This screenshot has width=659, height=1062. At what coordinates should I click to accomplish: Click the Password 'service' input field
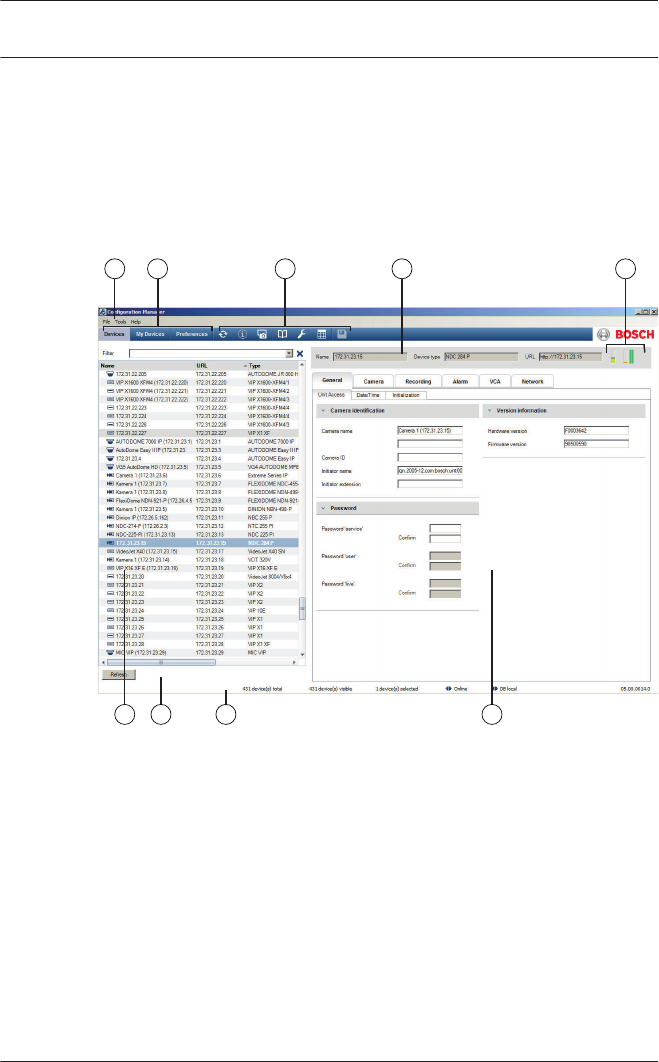click(x=445, y=528)
